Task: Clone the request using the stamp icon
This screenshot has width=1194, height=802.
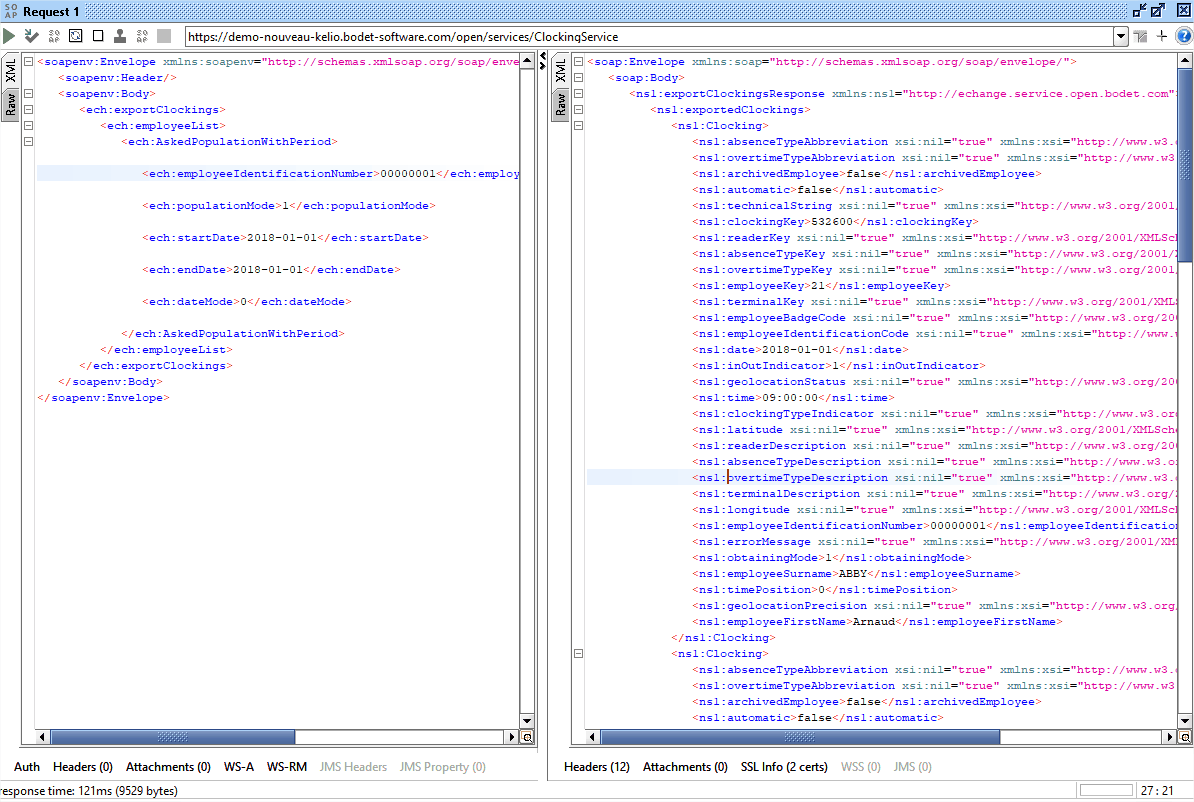Action: (120, 36)
